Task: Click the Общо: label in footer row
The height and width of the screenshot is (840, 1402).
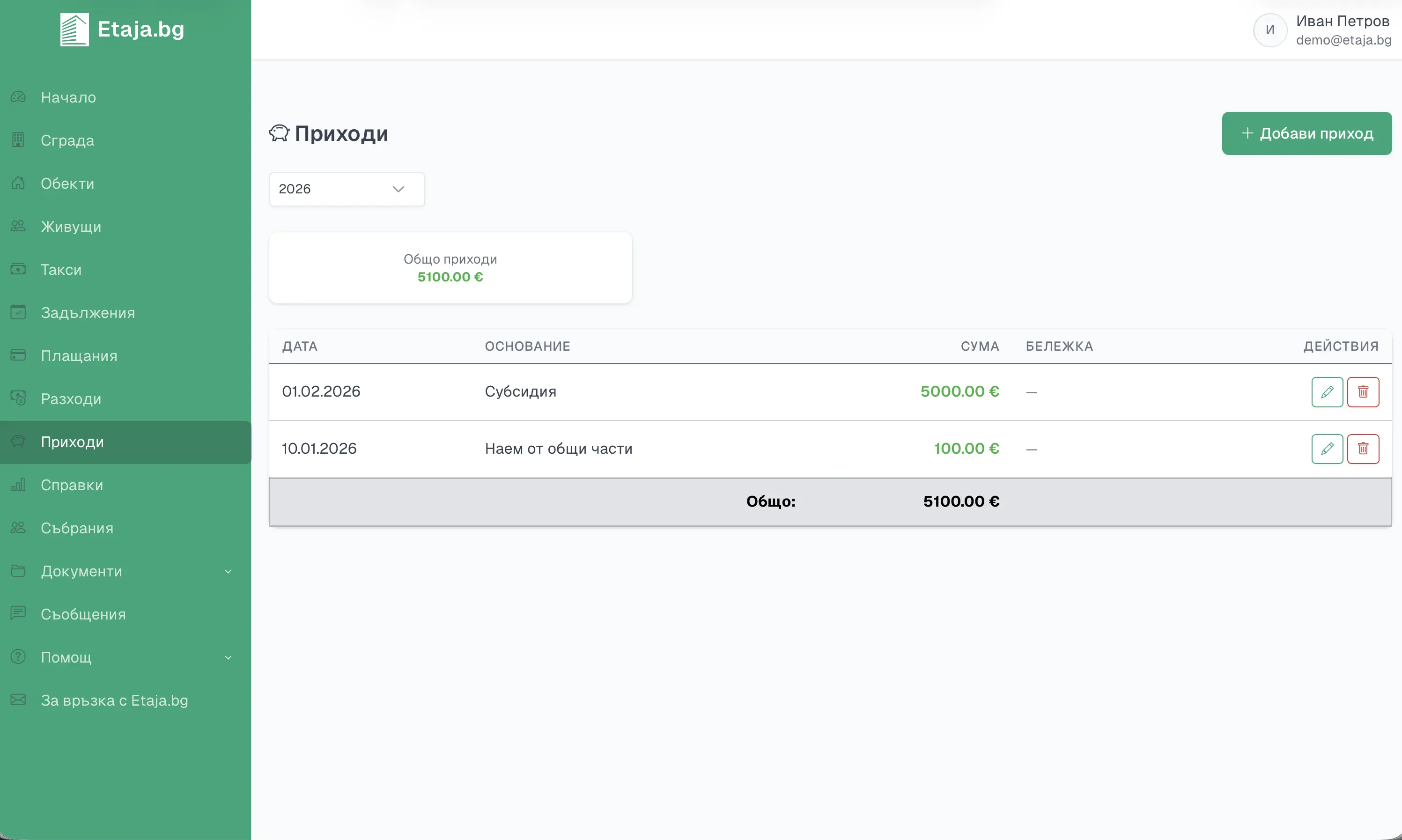Action: click(771, 501)
